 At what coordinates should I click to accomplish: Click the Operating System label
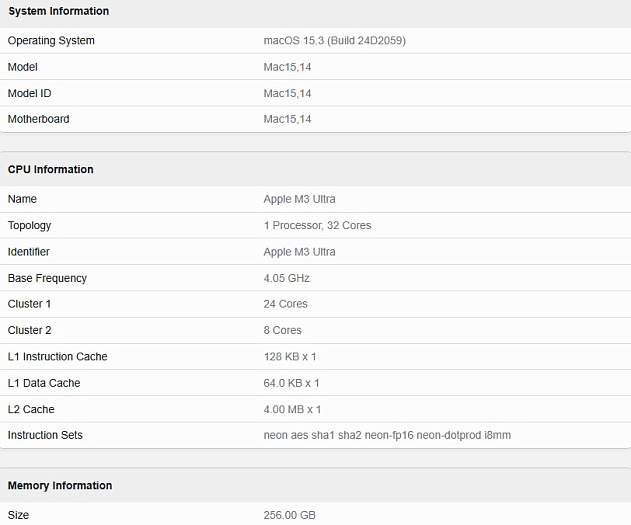[x=51, y=41]
